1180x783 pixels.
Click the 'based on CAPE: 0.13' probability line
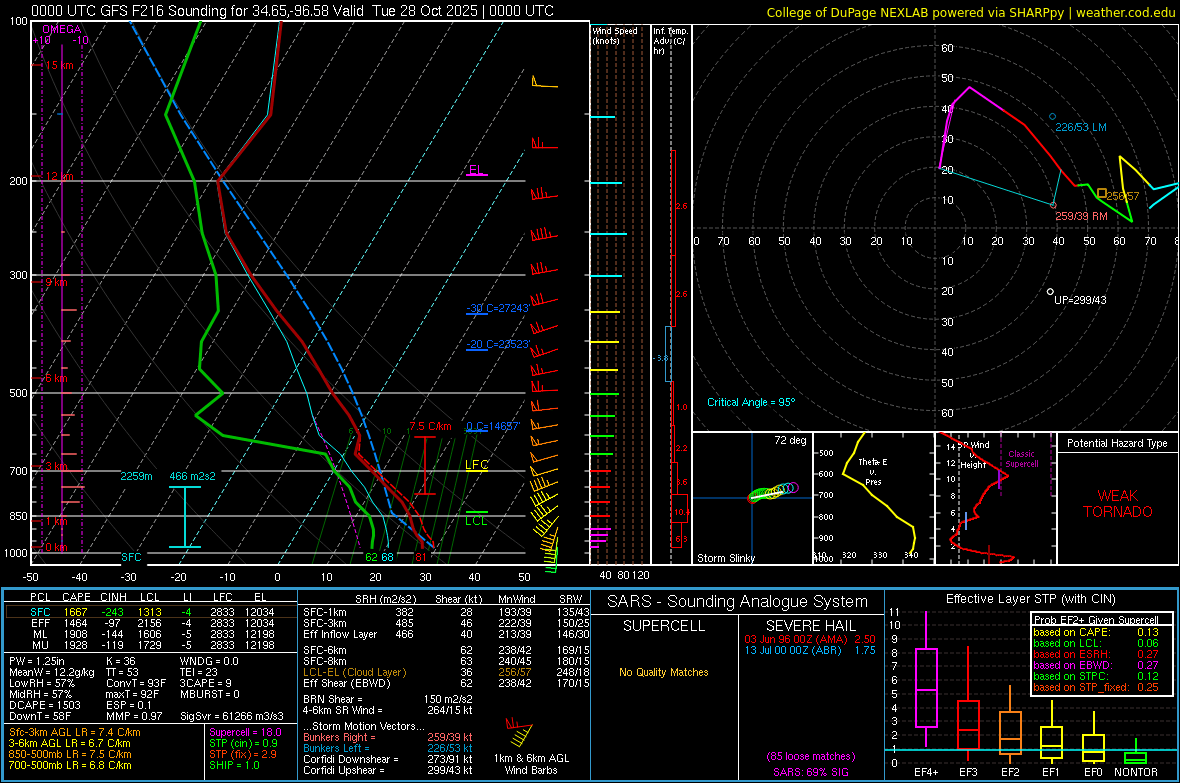pos(1096,632)
